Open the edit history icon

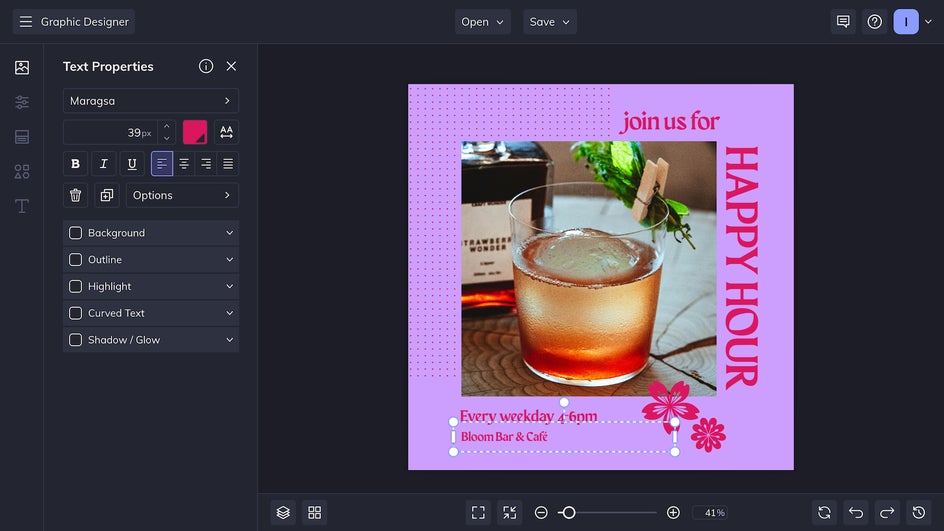point(919,512)
